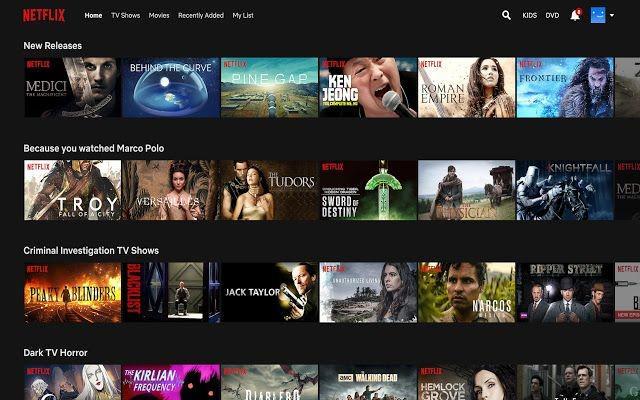Click Because you watched Marco Polo heading
The width and height of the screenshot is (640, 400).
93,148
